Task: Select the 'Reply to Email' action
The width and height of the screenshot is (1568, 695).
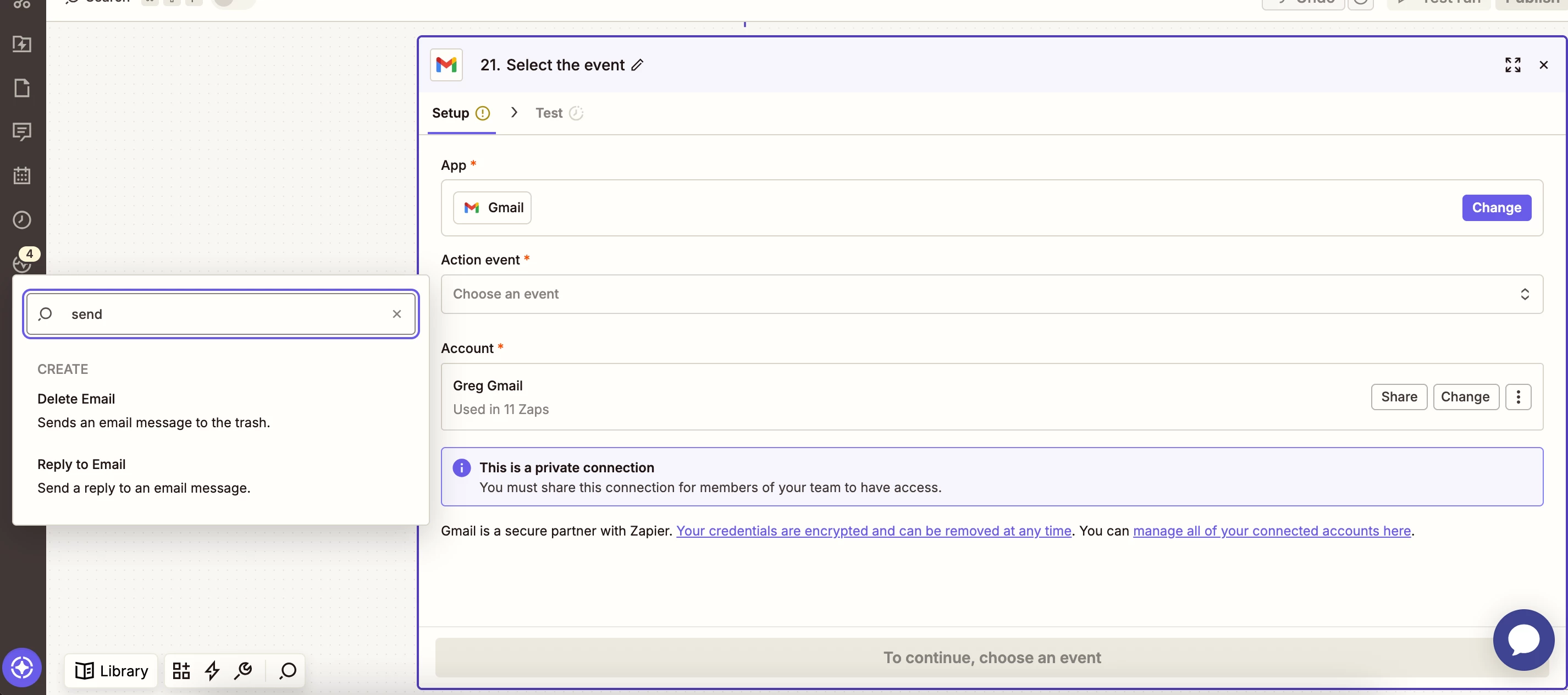Action: [81, 465]
